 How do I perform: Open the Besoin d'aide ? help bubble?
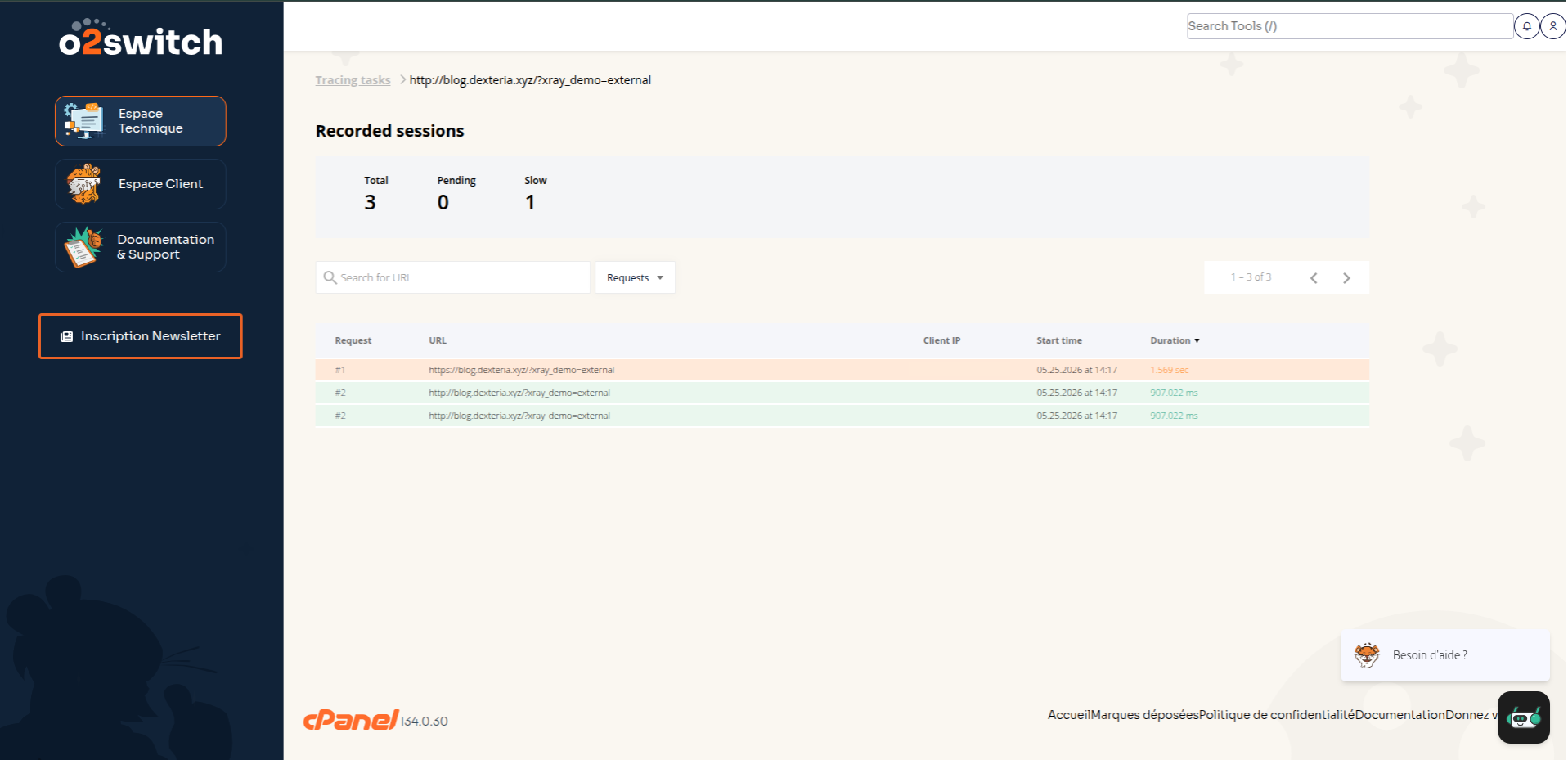click(1445, 655)
